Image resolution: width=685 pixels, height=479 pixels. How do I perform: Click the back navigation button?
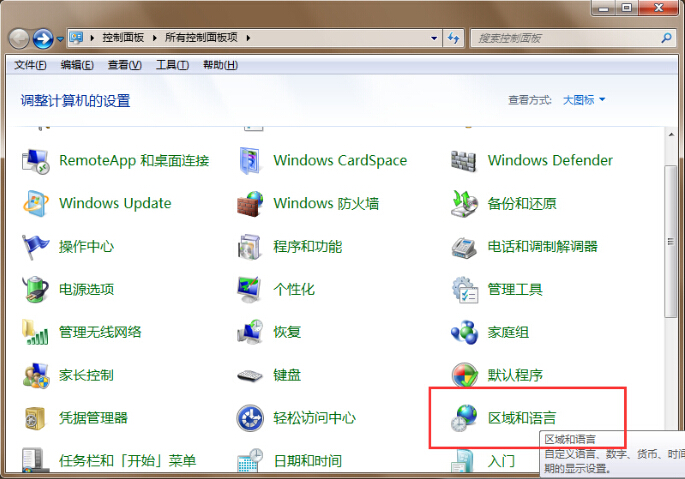click(x=19, y=38)
